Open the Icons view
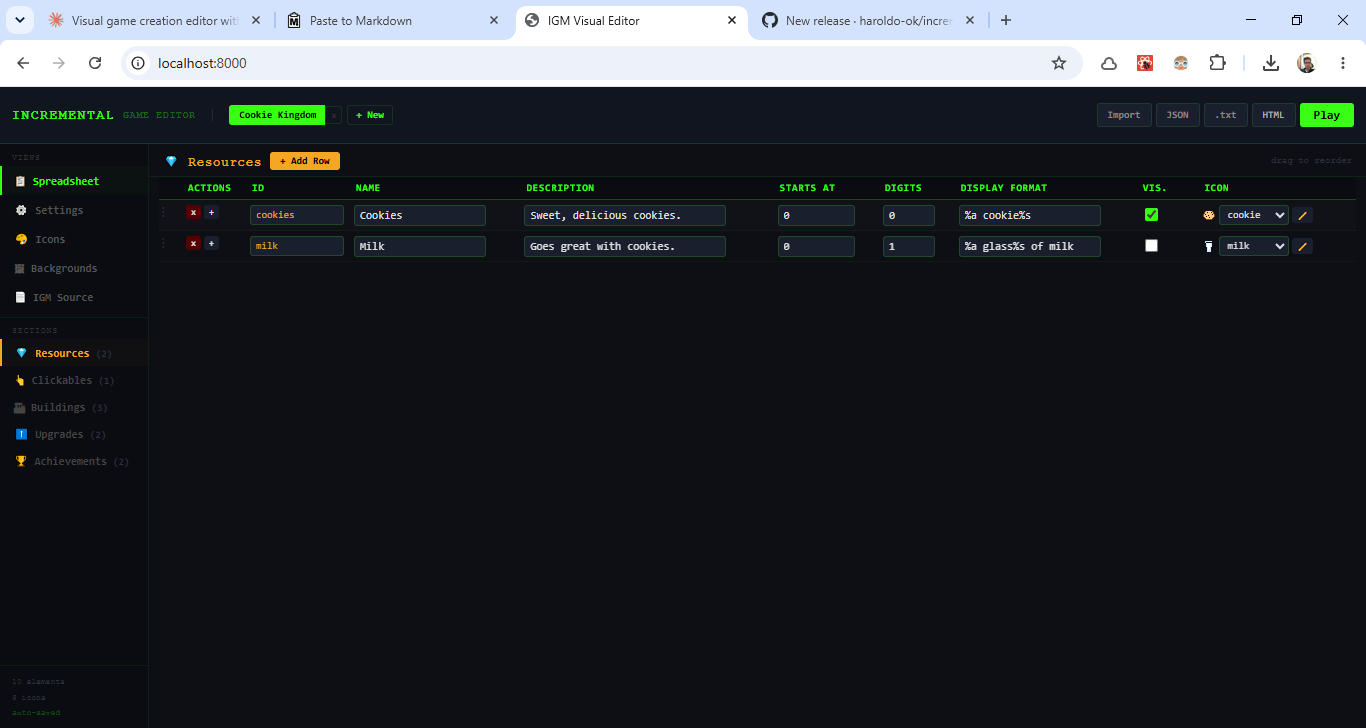This screenshot has height=728, width=1366. pyautogui.click(x=74, y=239)
